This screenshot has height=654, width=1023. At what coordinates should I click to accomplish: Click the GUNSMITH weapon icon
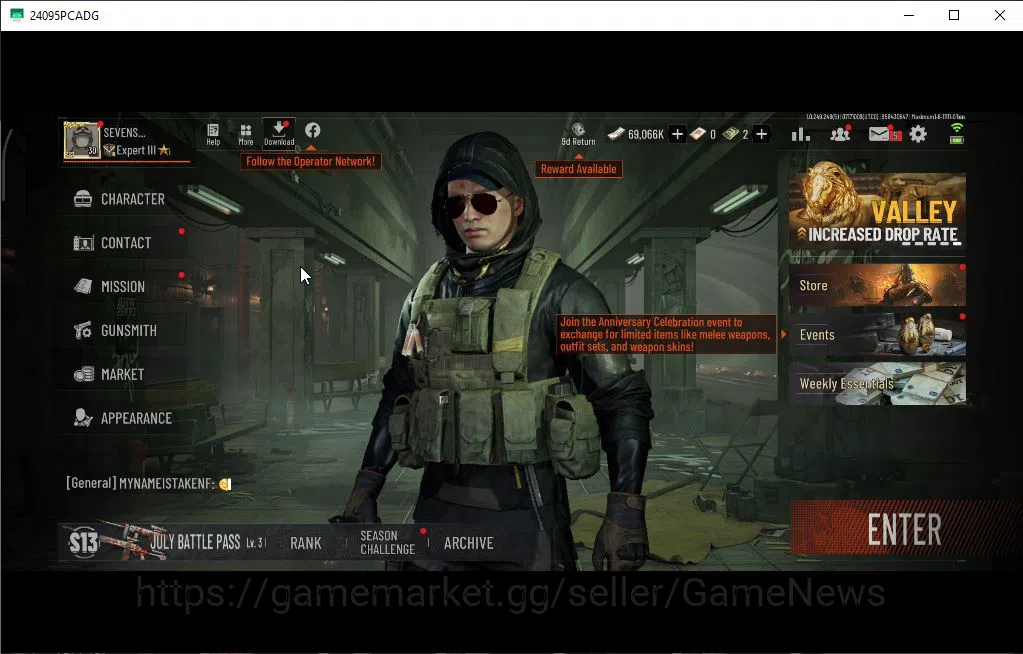83,330
